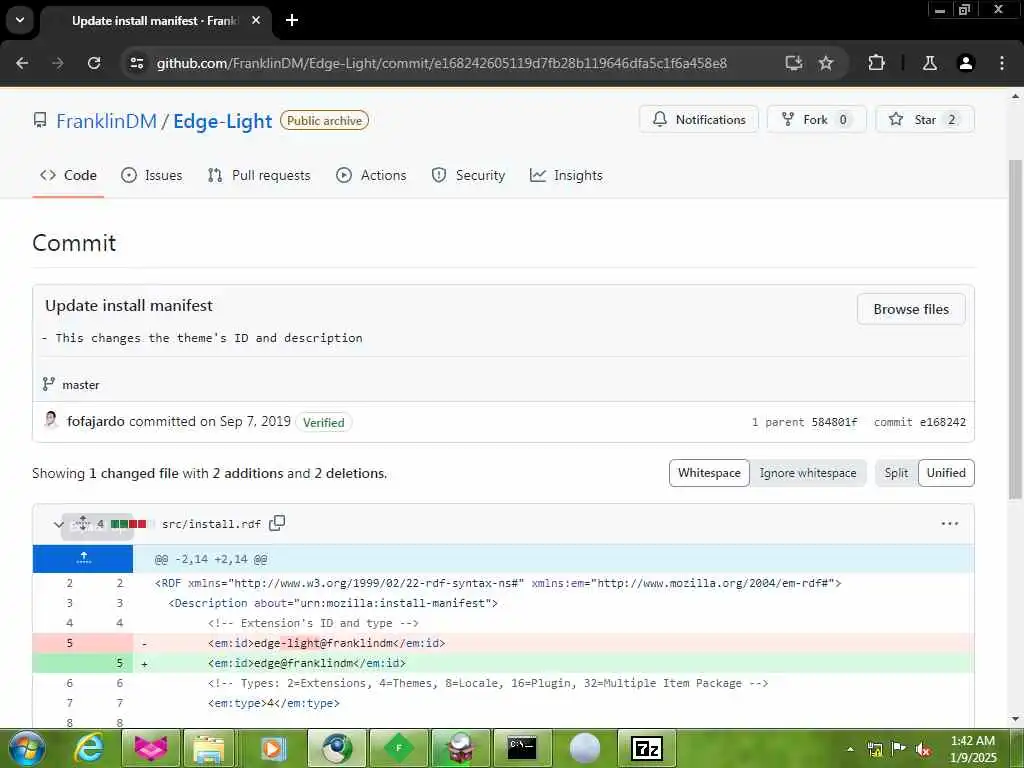Show hidden tray icons arrow
The width and height of the screenshot is (1024, 768).
click(x=850, y=749)
